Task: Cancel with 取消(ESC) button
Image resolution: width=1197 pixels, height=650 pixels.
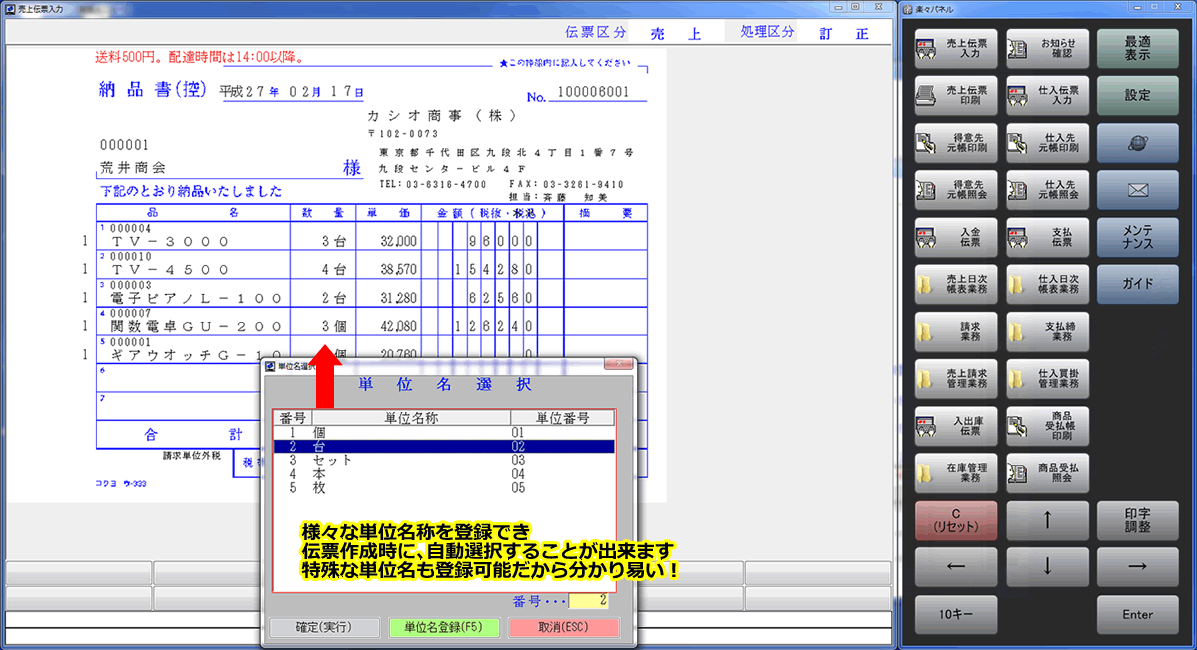Action: tap(563, 628)
